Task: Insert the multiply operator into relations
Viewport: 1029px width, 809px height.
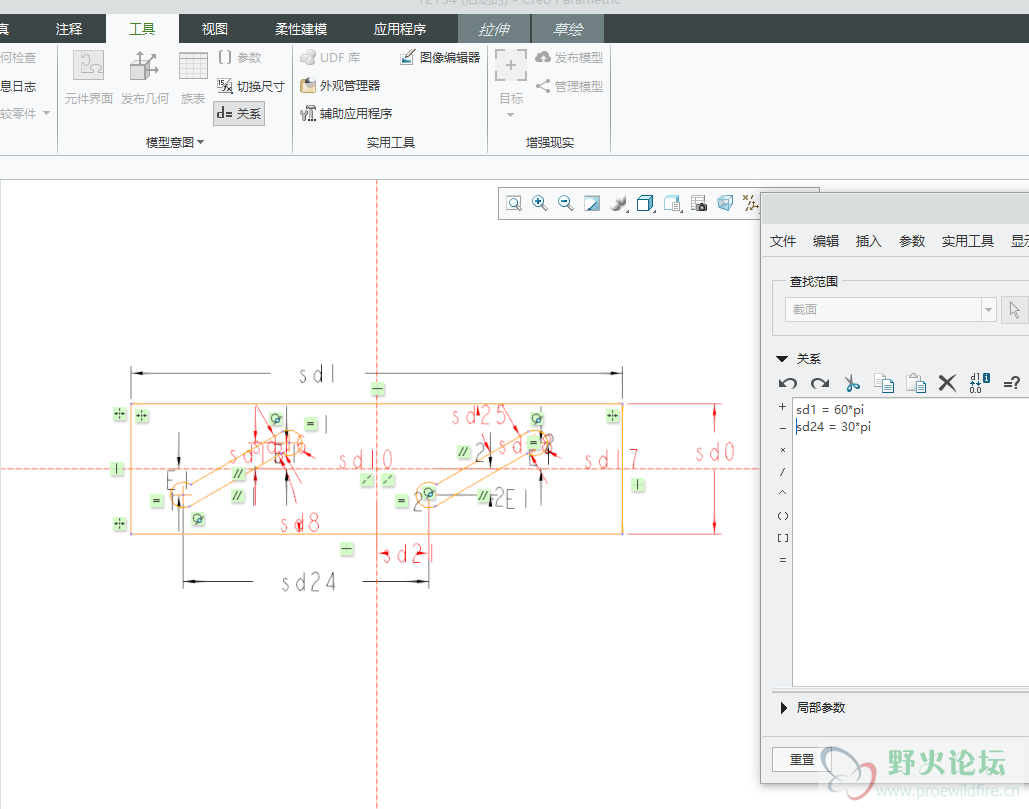Action: point(782,450)
